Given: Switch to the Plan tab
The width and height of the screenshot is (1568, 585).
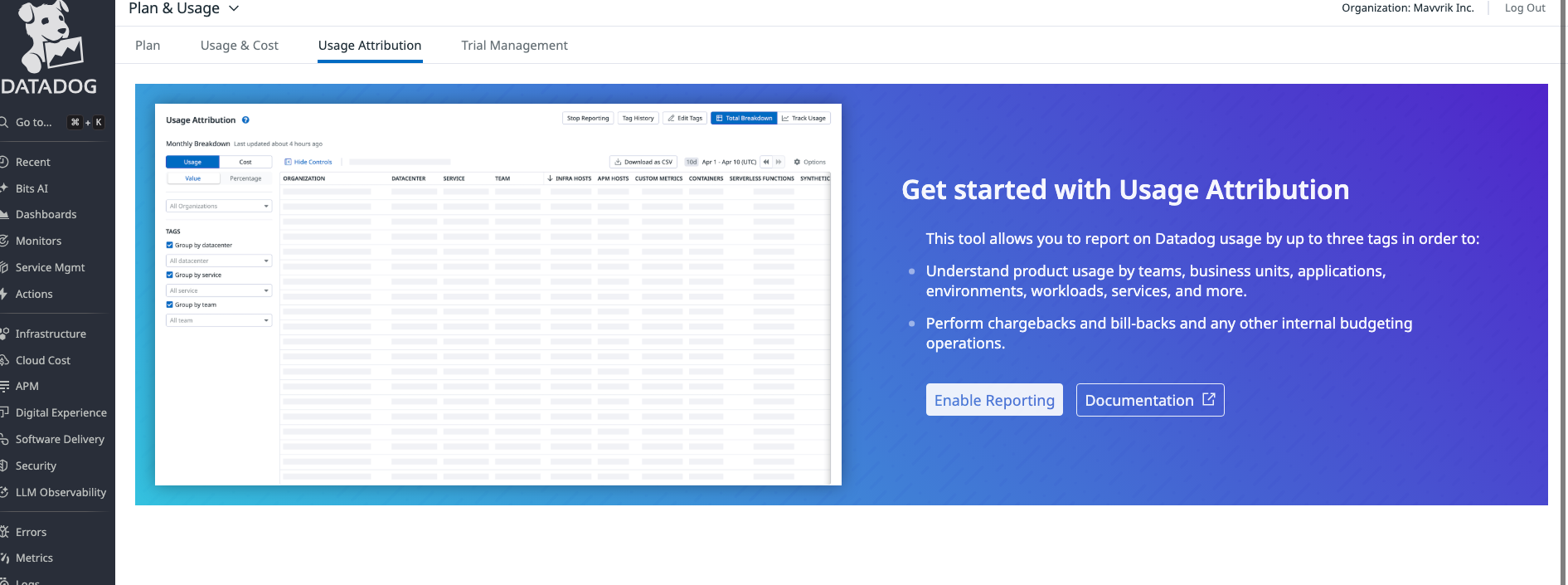Looking at the screenshot, I should pyautogui.click(x=148, y=46).
